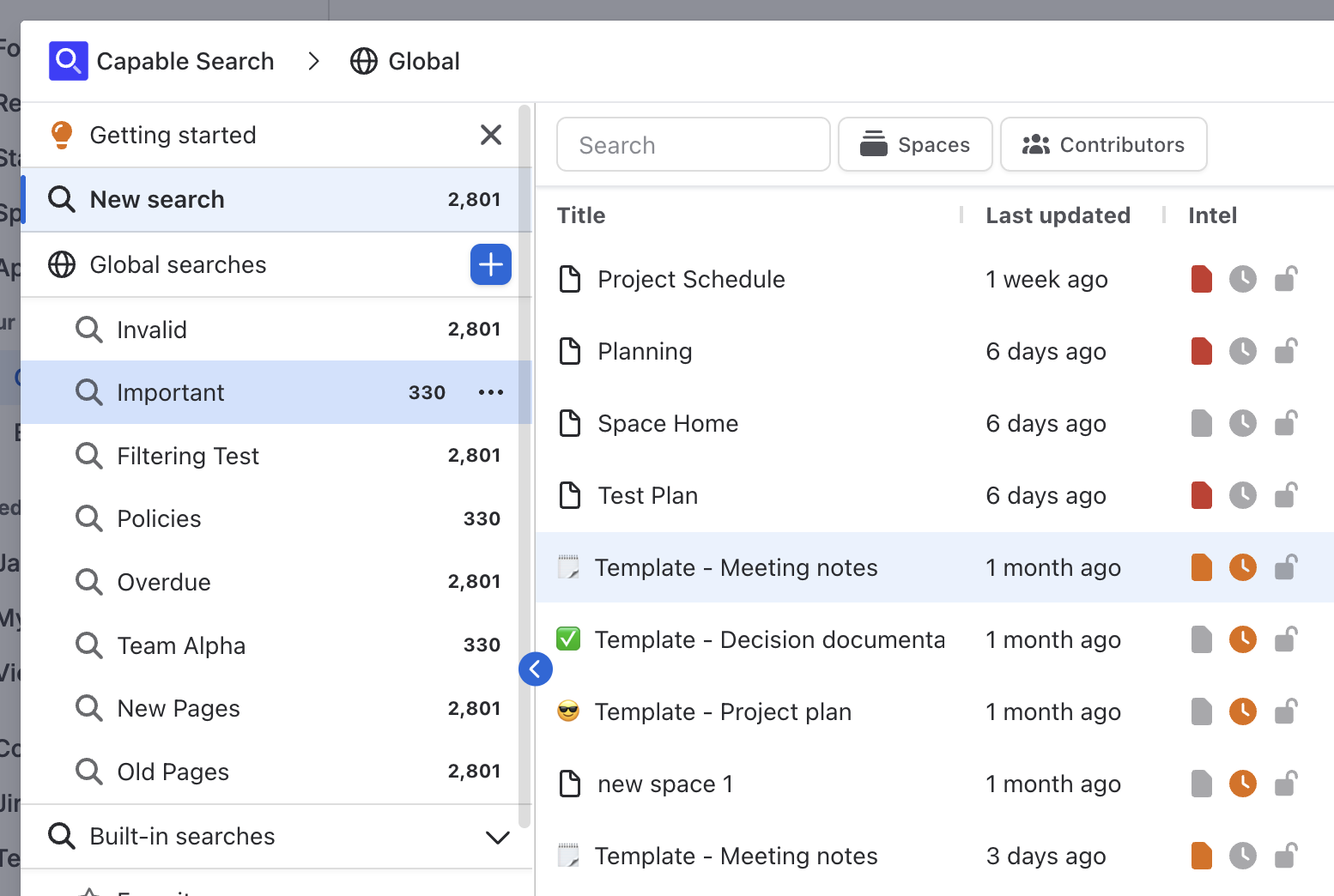Dismiss the Getting started panel
This screenshot has height=896, width=1334.
490,135
